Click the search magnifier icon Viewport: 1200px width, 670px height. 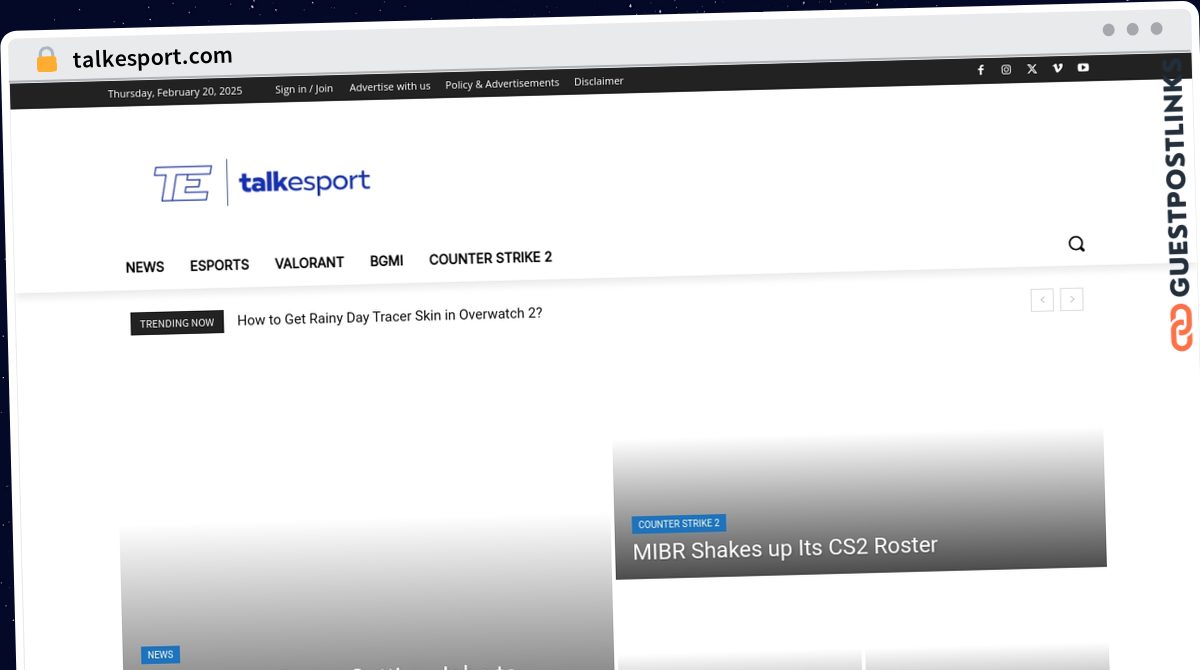(x=1076, y=243)
